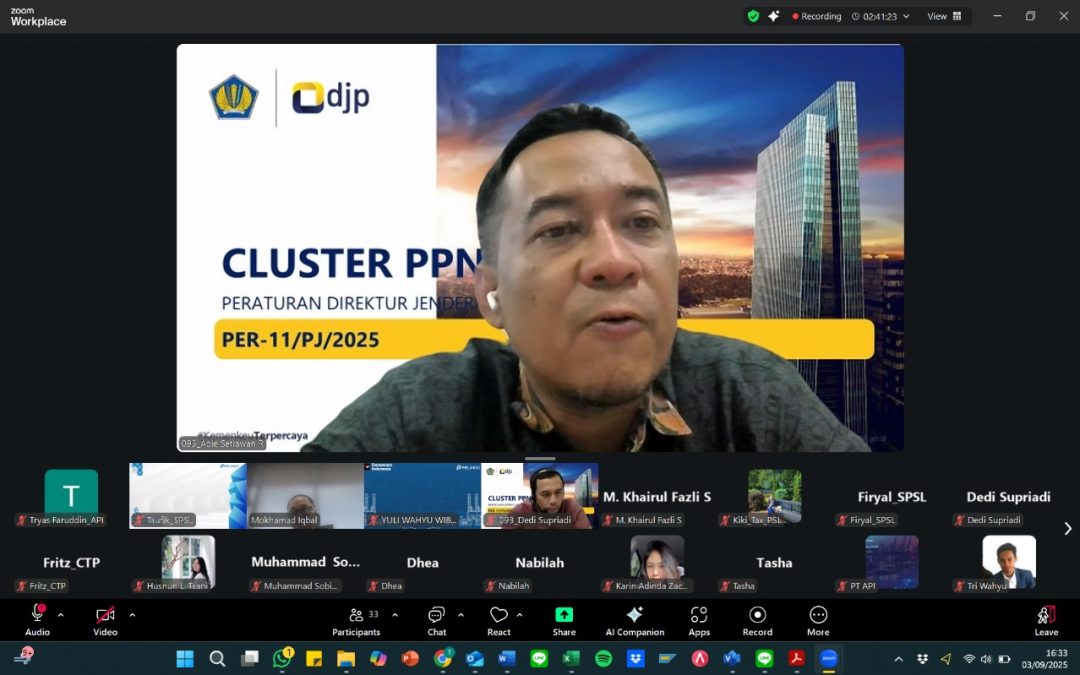Screen dimensions: 1080x675
Task: Expand the video options chevron
Action: pos(132,615)
